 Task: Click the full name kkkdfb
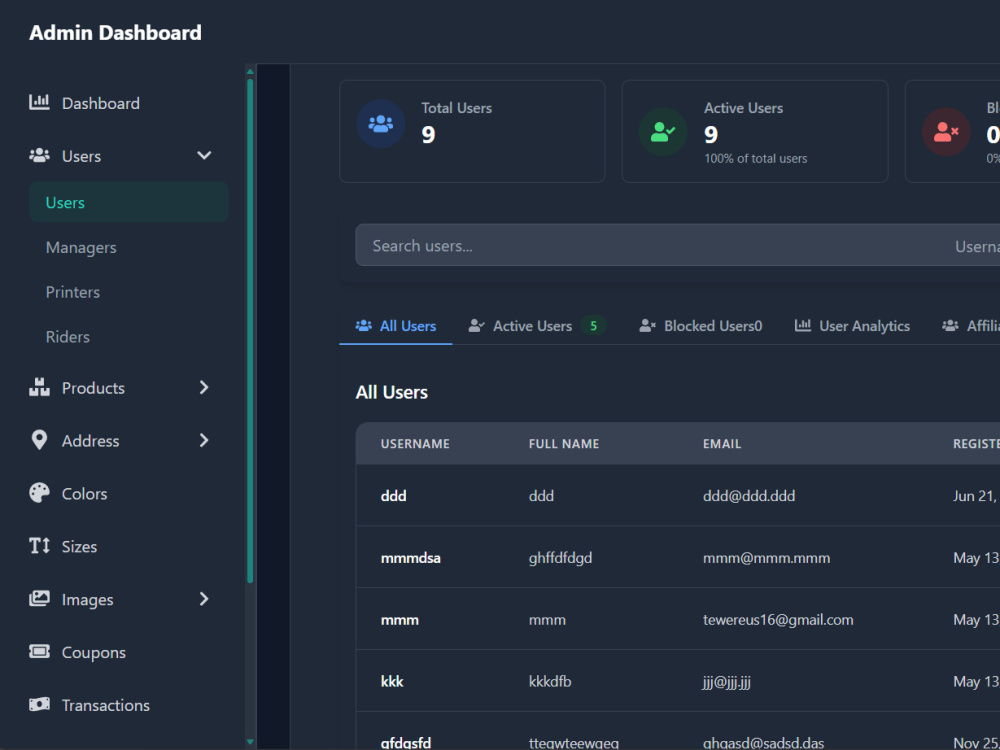tap(550, 681)
